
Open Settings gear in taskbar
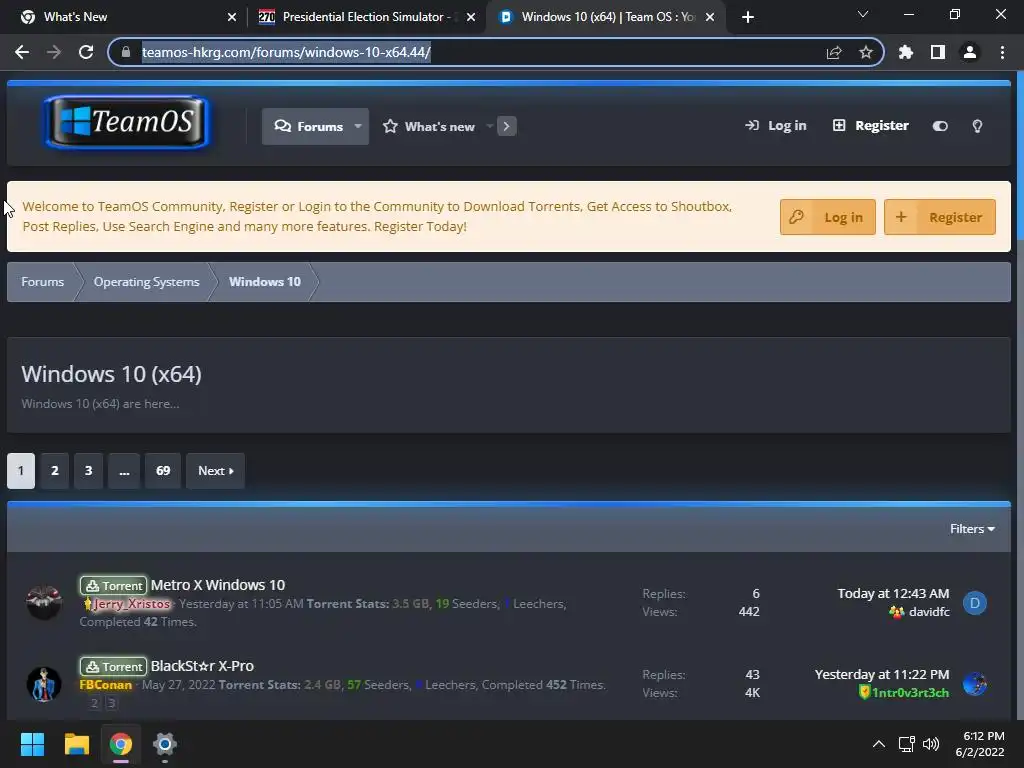[165, 744]
